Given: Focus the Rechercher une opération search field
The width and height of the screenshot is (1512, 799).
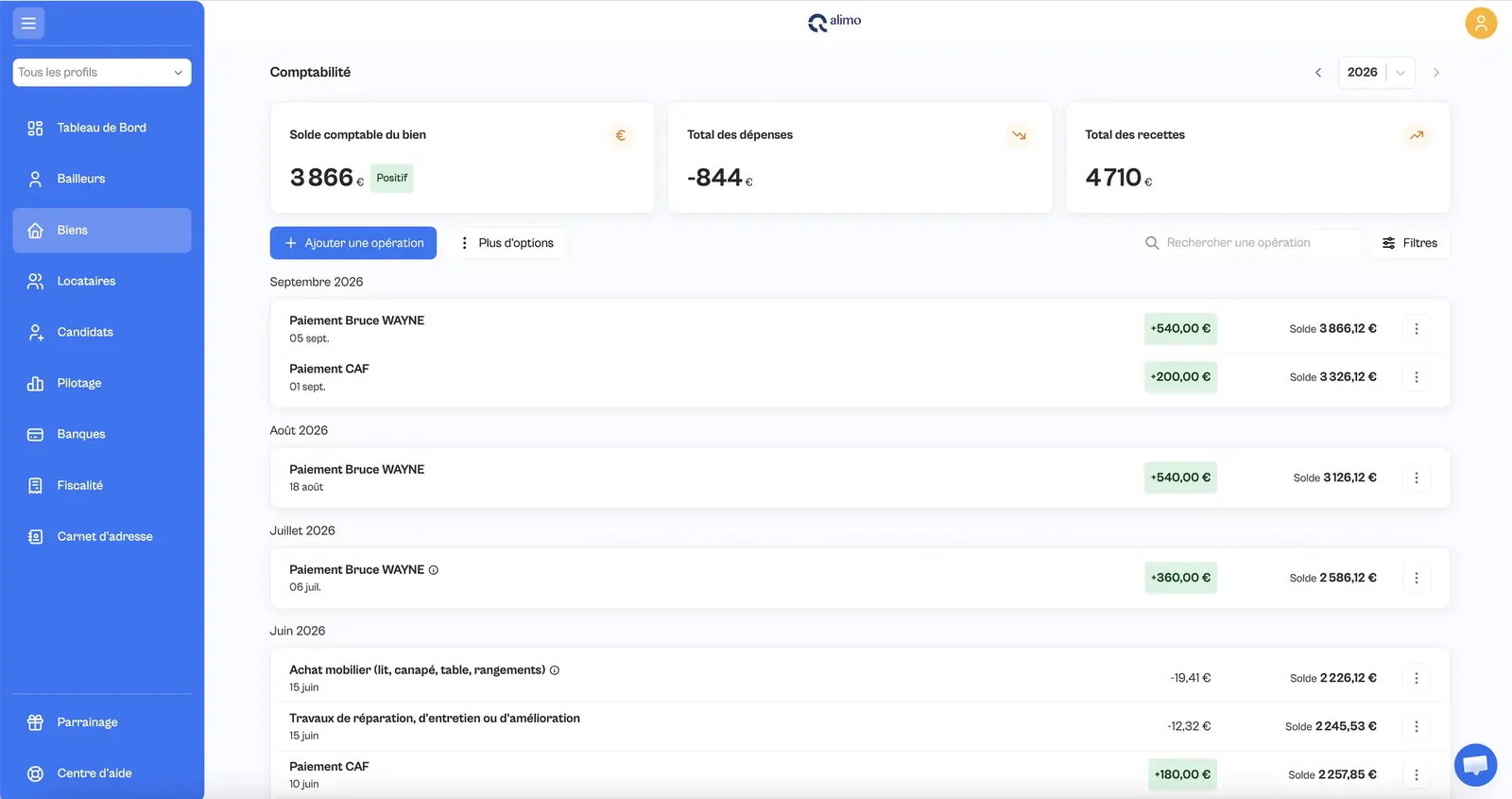Looking at the screenshot, I should [x=1249, y=243].
